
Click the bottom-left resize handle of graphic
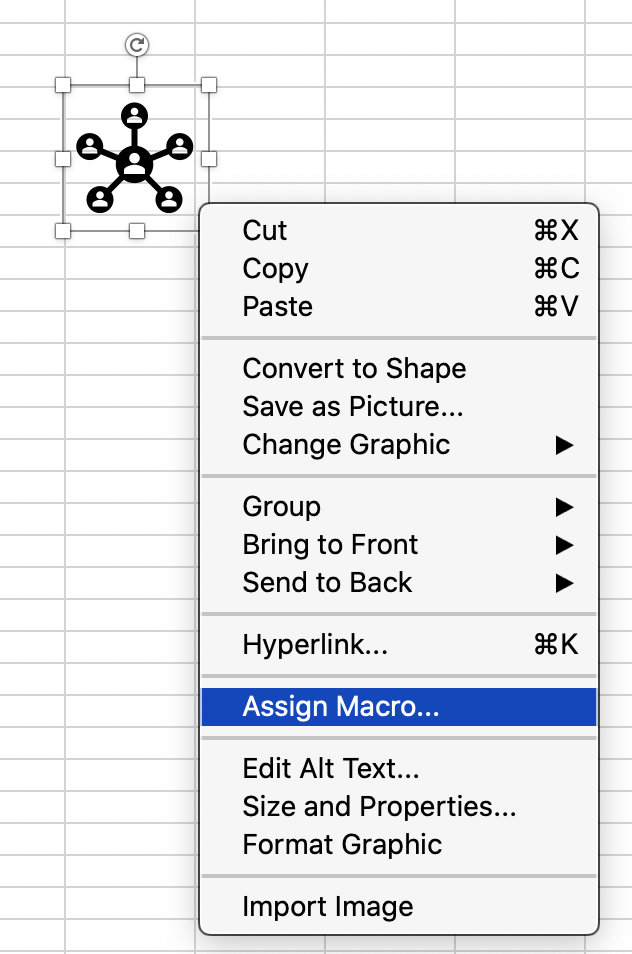tap(63, 231)
